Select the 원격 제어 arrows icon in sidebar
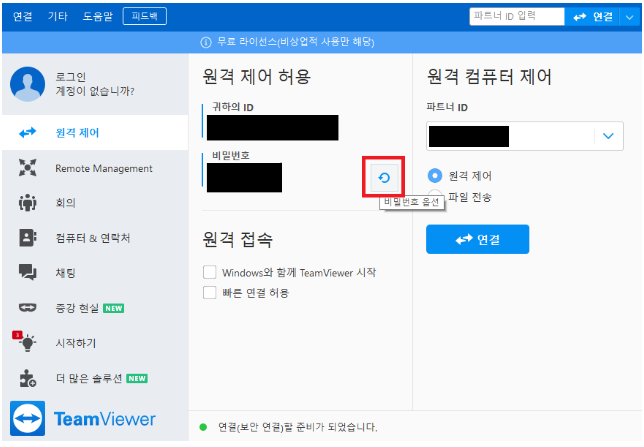 [x=28, y=133]
